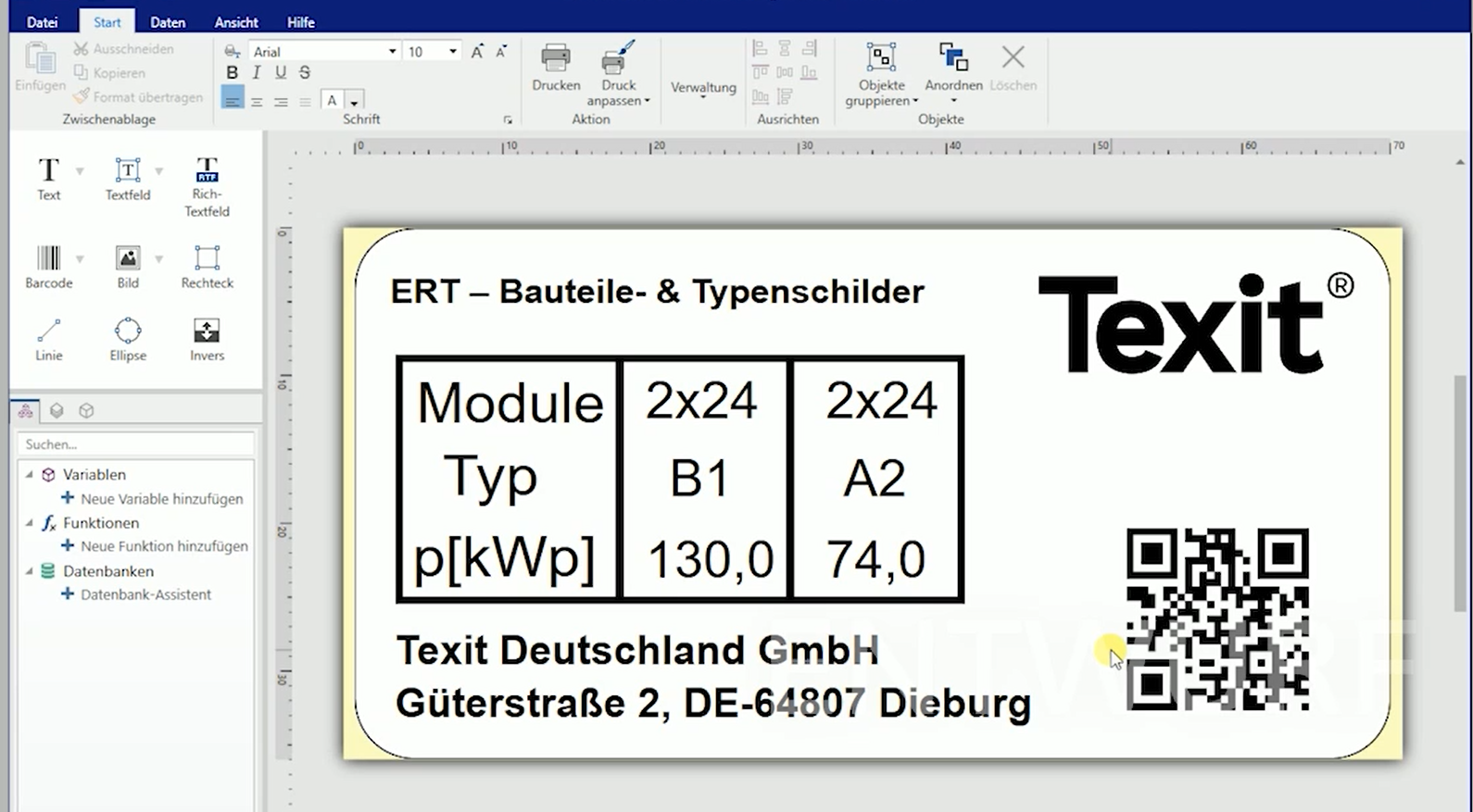Collapse the Datenbanken tree node

tap(30, 571)
